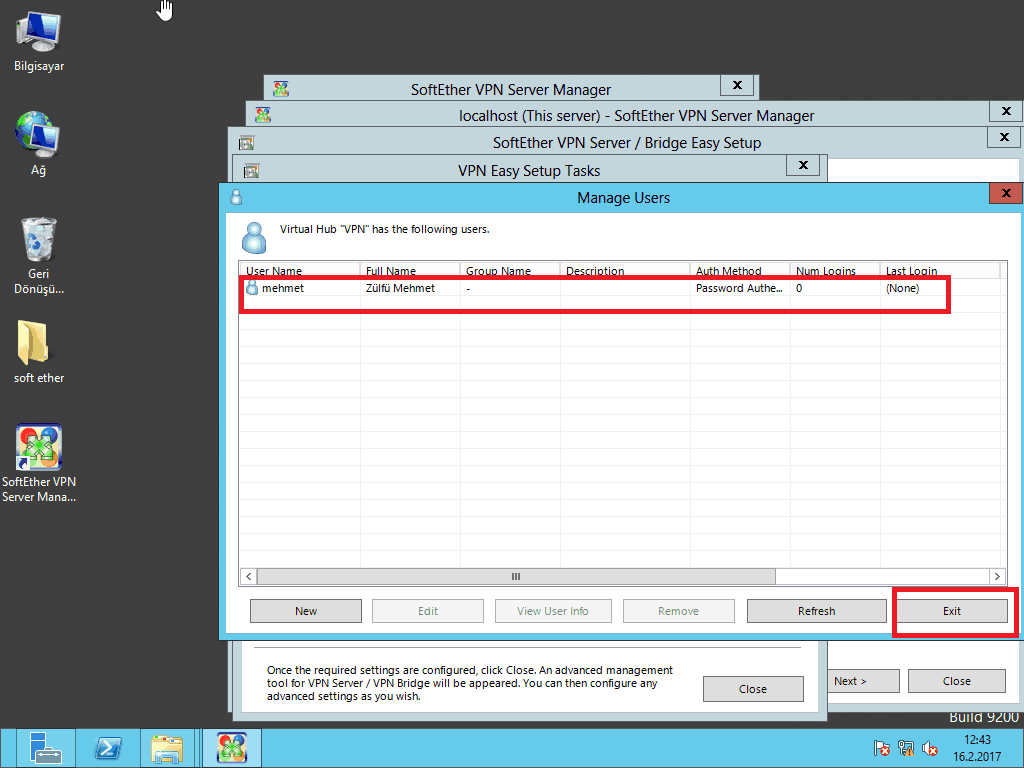The height and width of the screenshot is (768, 1024).
Task: Open File Explorer from the taskbar
Action: point(167,748)
